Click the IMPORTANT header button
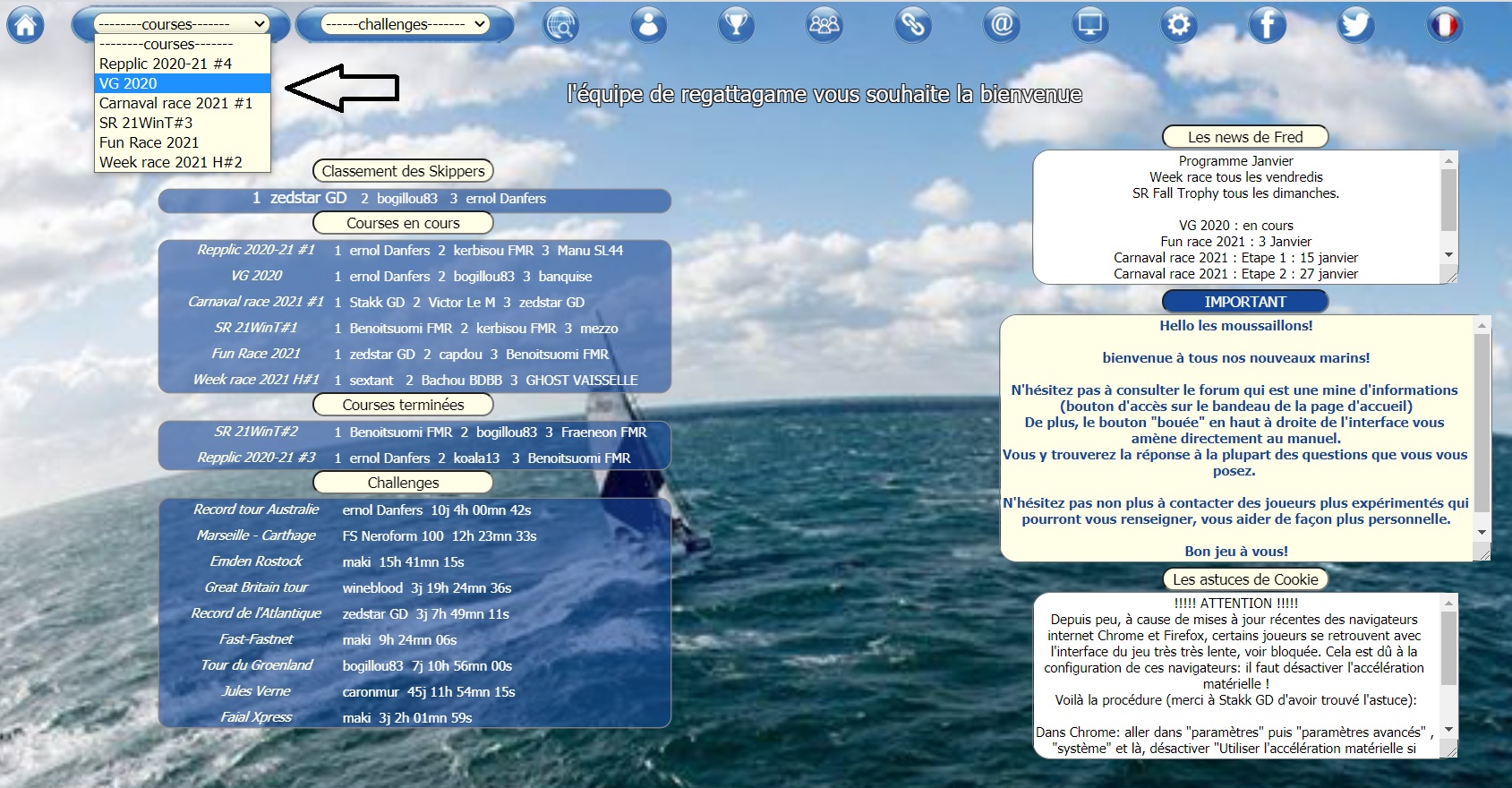This screenshot has width=1512, height=788. 1245,302
